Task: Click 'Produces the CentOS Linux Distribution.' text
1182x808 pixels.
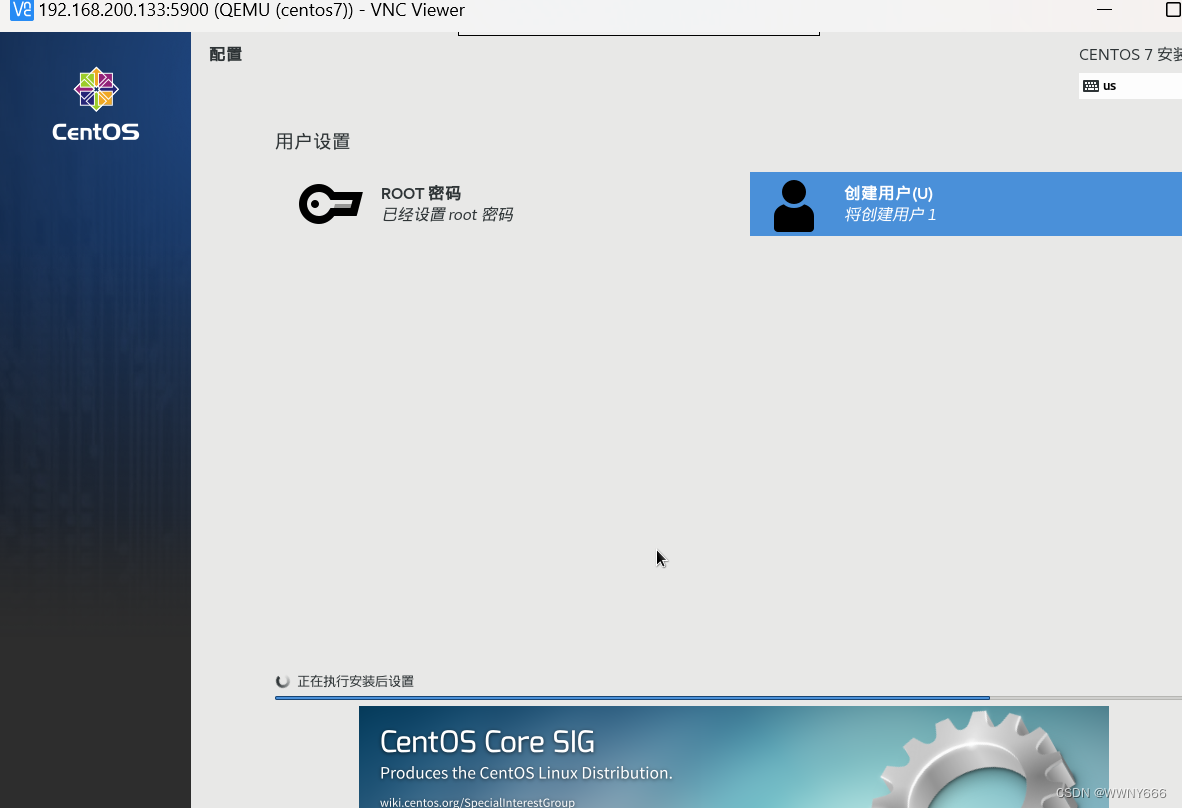Action: coord(526,773)
